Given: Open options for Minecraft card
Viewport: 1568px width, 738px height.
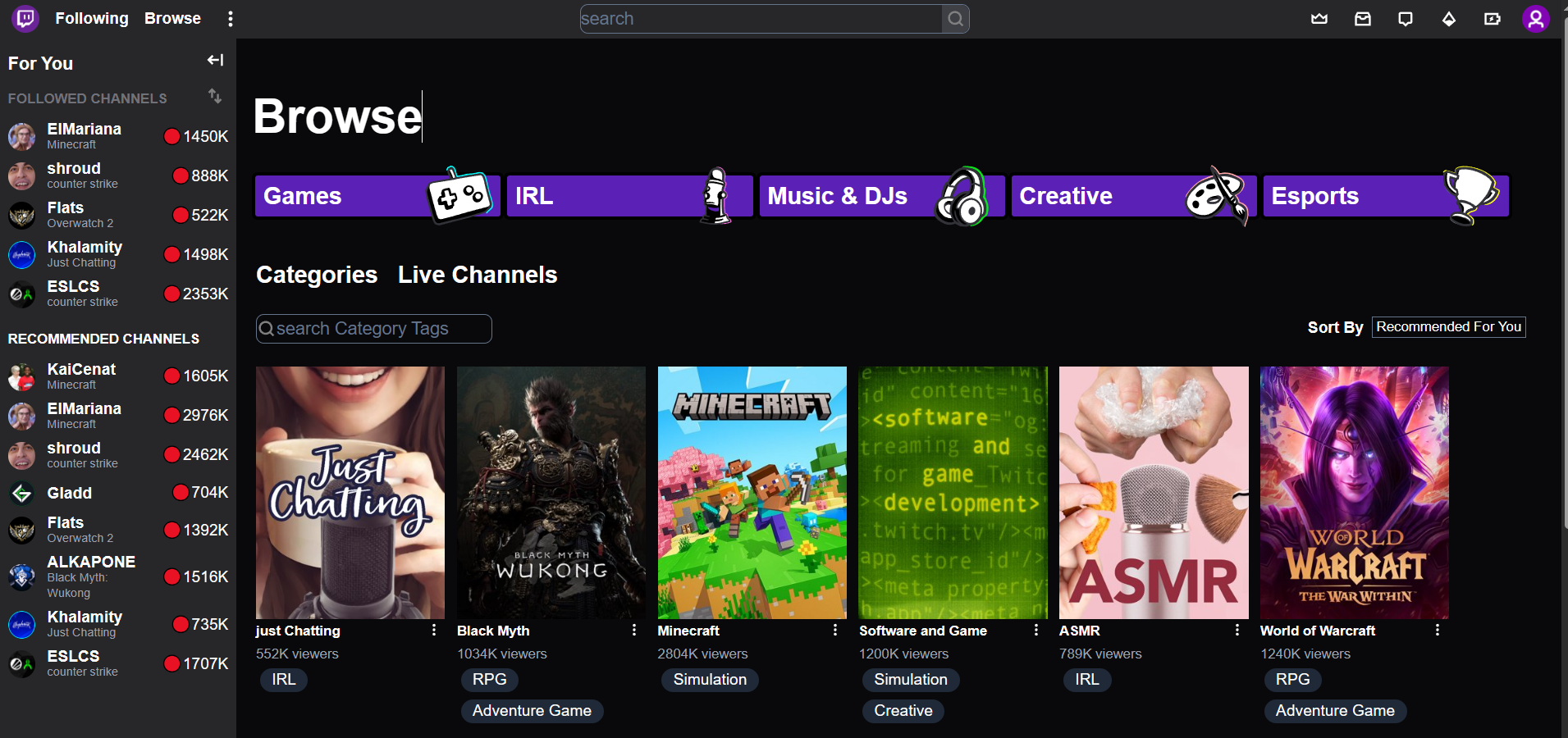Looking at the screenshot, I should click(835, 630).
